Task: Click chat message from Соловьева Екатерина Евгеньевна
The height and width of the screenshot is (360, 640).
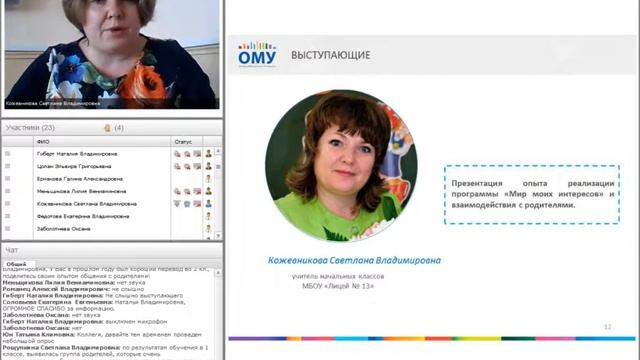Action: 94,305
